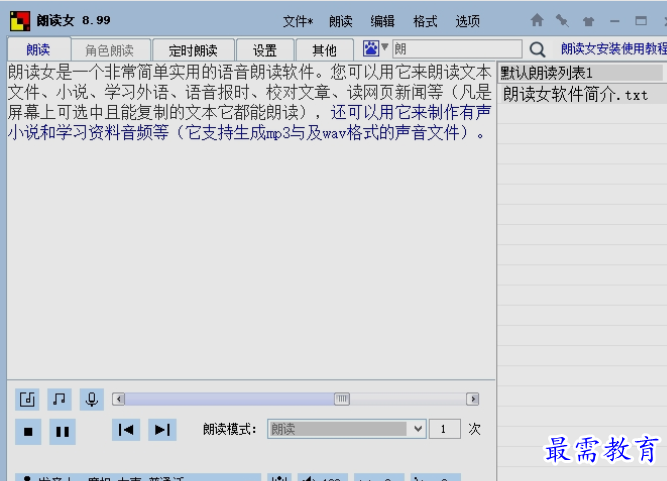The height and width of the screenshot is (481, 667).
Task: Click the pin icon in title bar
Action: coord(562,20)
